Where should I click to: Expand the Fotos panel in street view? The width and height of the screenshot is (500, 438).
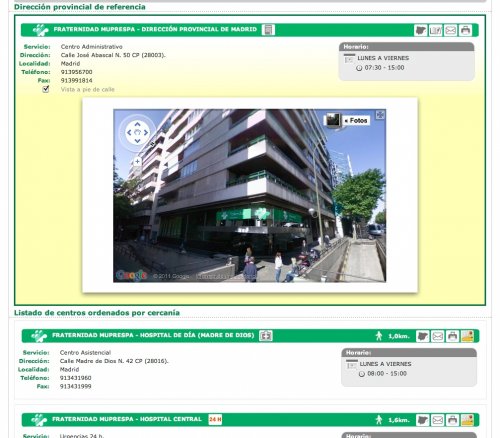356,121
